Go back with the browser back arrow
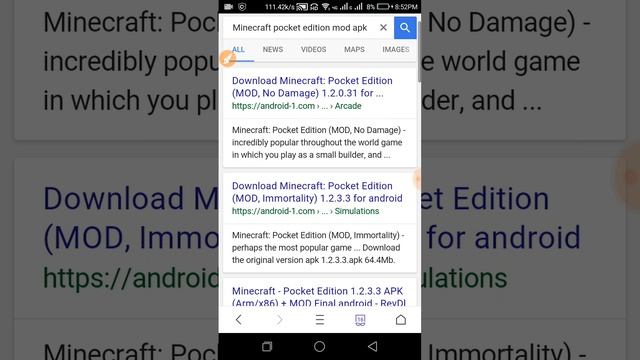The width and height of the screenshot is (640, 360). click(x=239, y=320)
